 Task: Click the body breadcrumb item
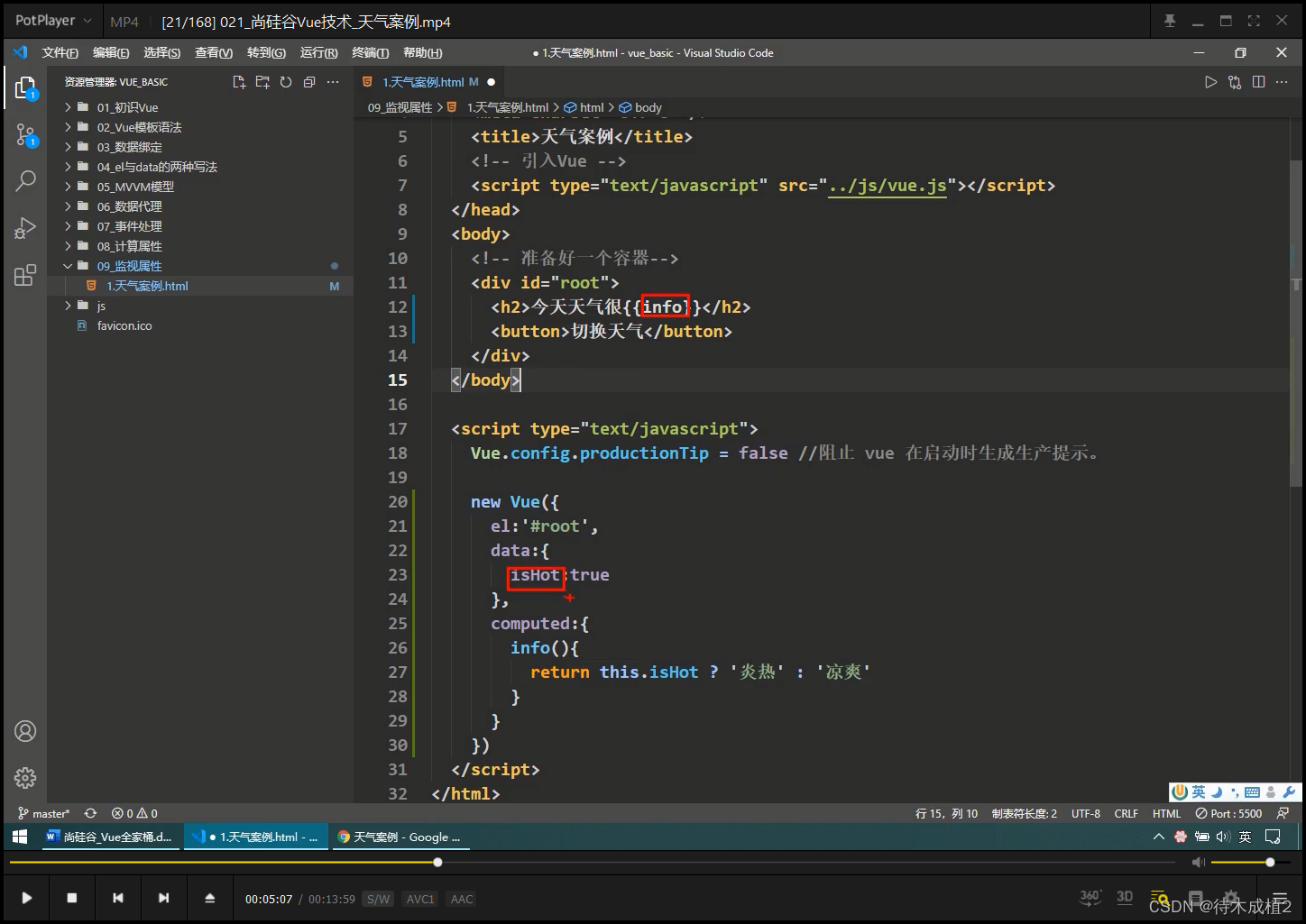(x=640, y=107)
